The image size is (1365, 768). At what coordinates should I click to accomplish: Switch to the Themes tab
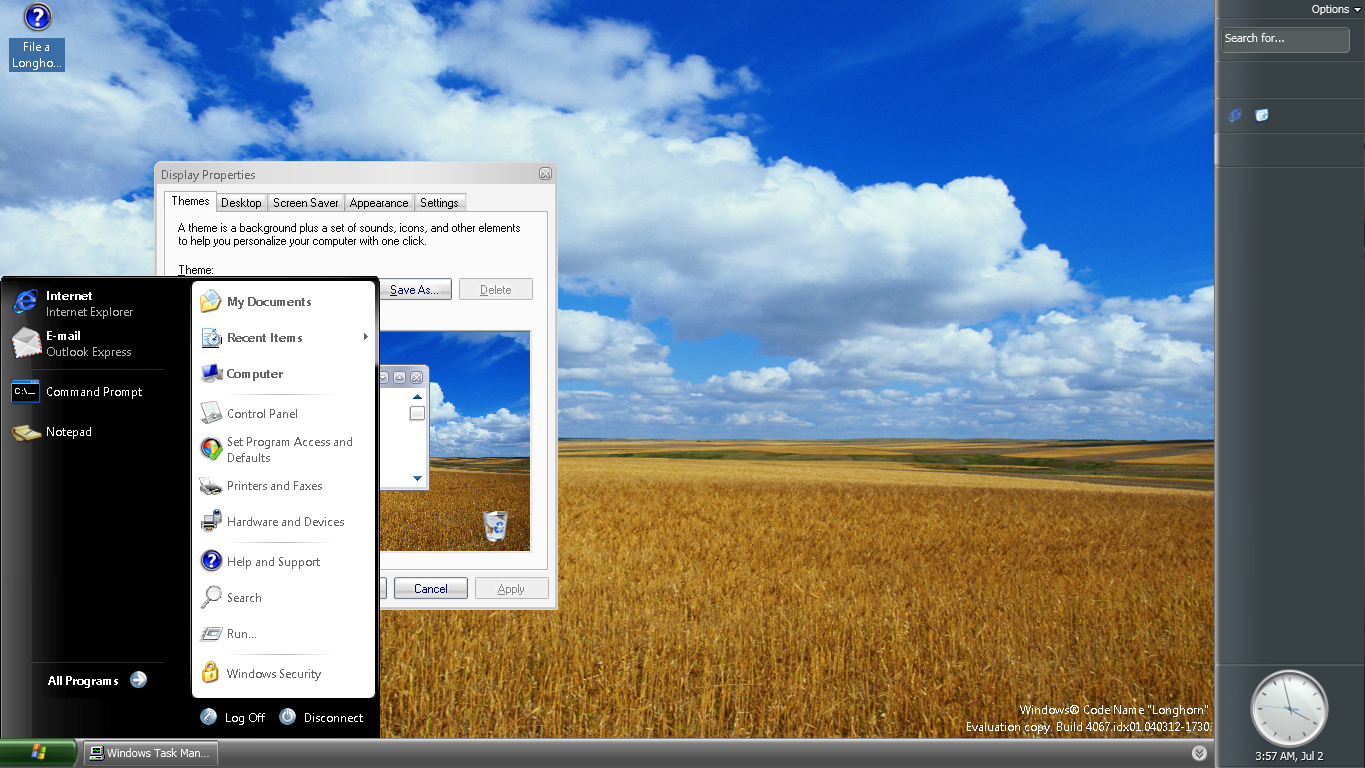[x=190, y=201]
